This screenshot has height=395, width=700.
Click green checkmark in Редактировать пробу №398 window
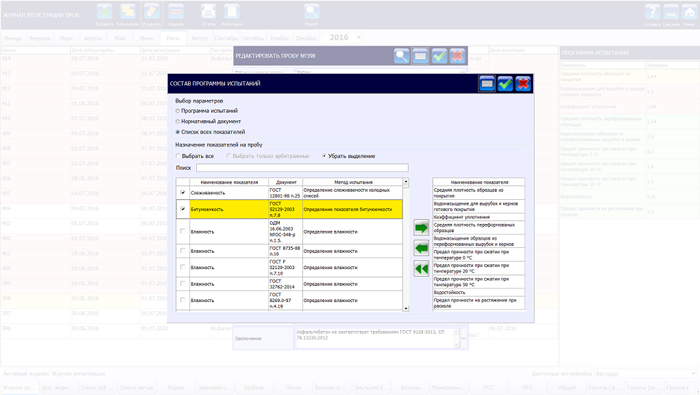439,56
